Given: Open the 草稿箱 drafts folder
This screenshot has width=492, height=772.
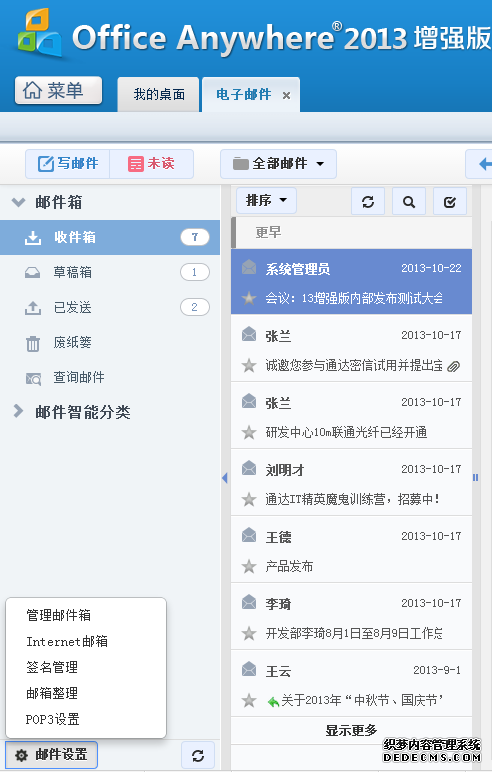Looking at the screenshot, I should tap(110, 272).
